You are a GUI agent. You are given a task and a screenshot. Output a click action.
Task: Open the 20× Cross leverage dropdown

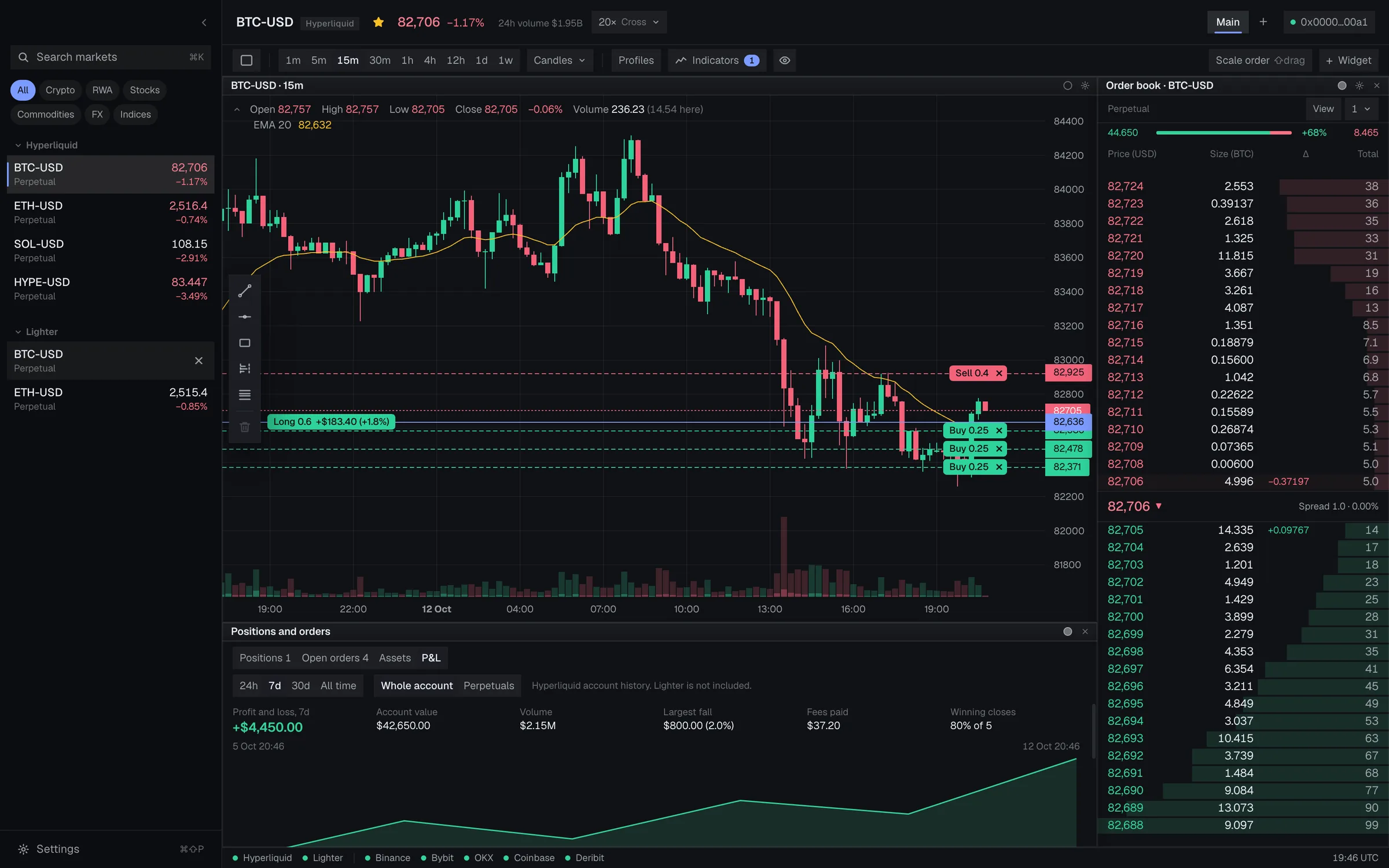click(629, 22)
